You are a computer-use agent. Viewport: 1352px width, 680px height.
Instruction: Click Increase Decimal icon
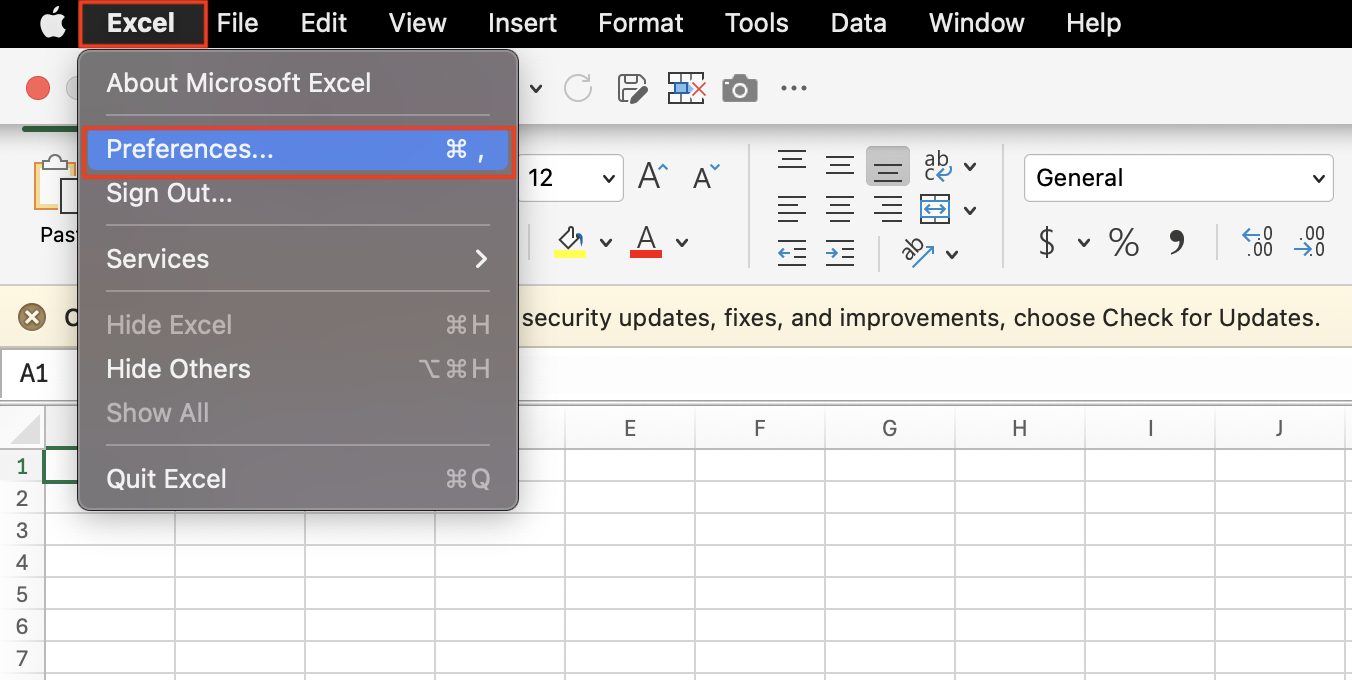coord(1257,241)
